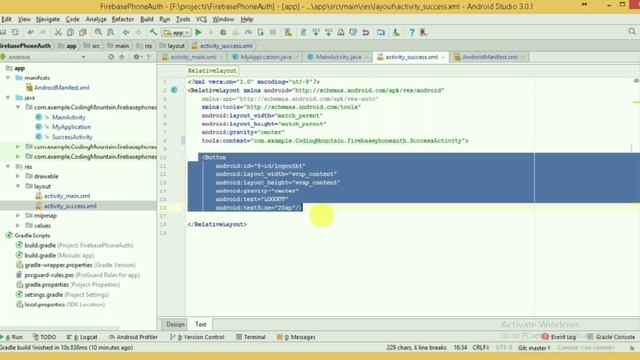640x360 pixels.
Task: Click the Attach debugger to process icon
Action: tap(260, 32)
